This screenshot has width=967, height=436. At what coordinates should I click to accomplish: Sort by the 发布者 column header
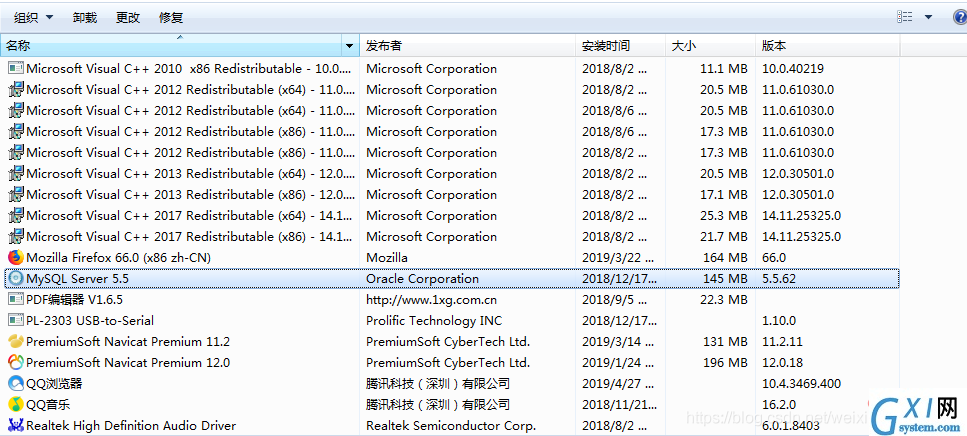tap(467, 46)
